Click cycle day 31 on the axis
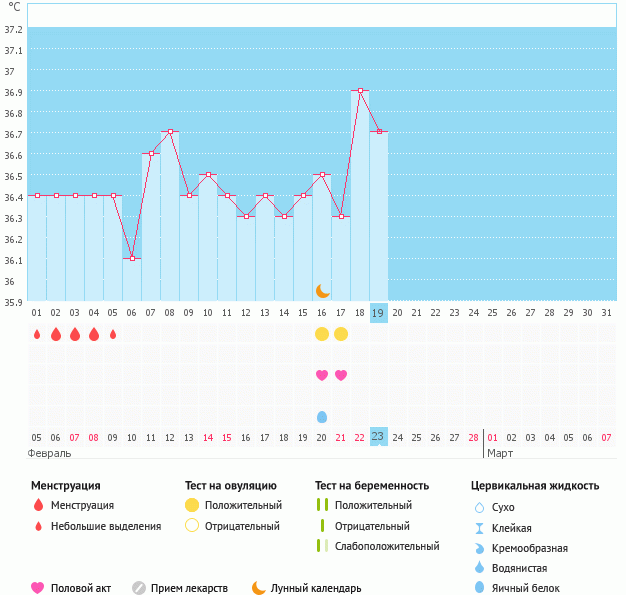 click(x=606, y=312)
